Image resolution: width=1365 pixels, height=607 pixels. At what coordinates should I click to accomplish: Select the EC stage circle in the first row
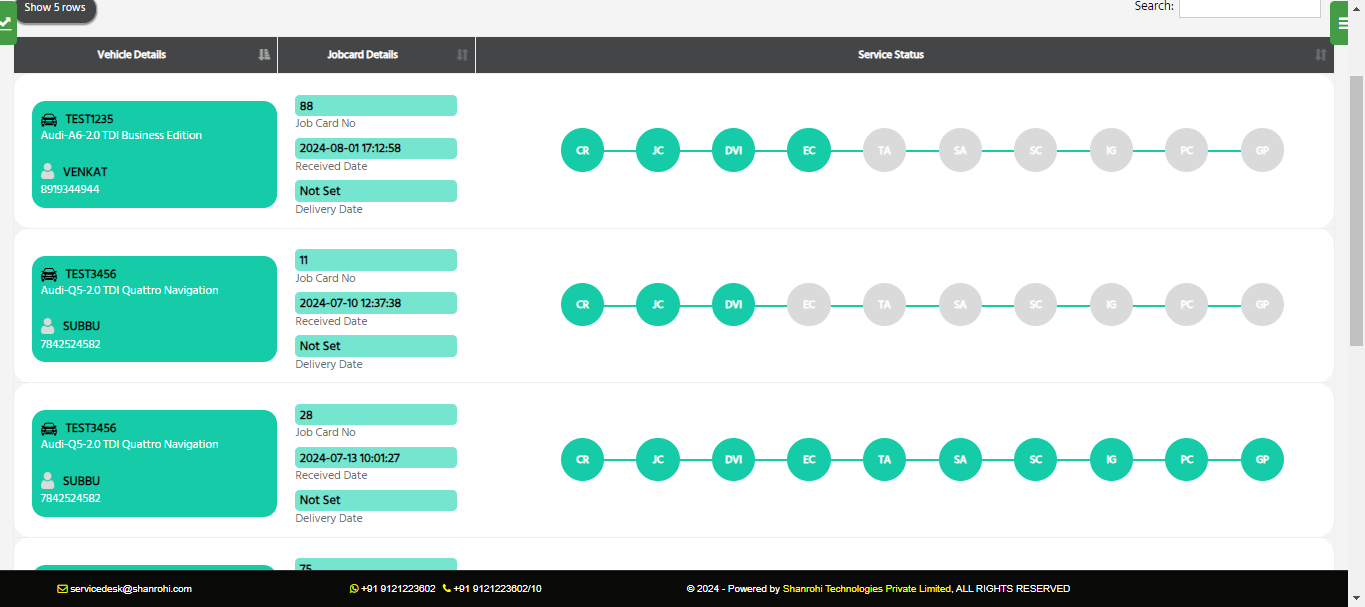point(809,150)
